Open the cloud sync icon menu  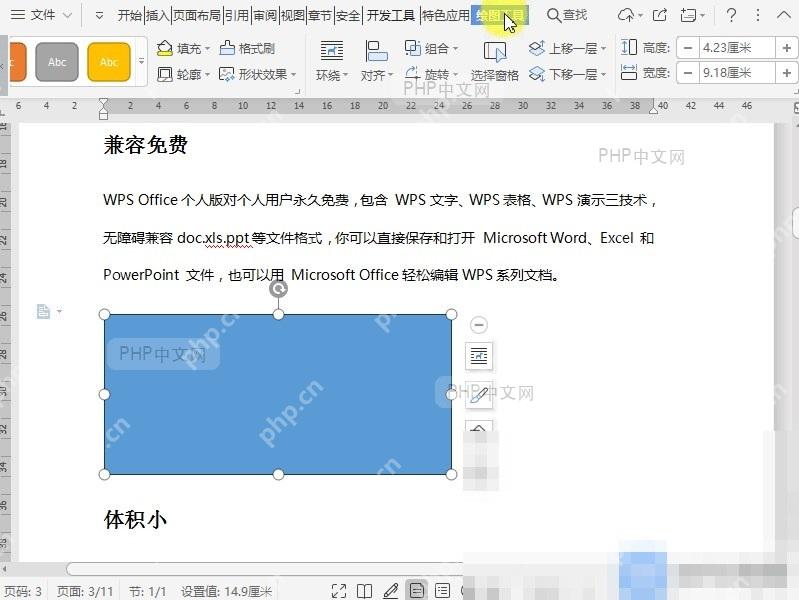630,15
